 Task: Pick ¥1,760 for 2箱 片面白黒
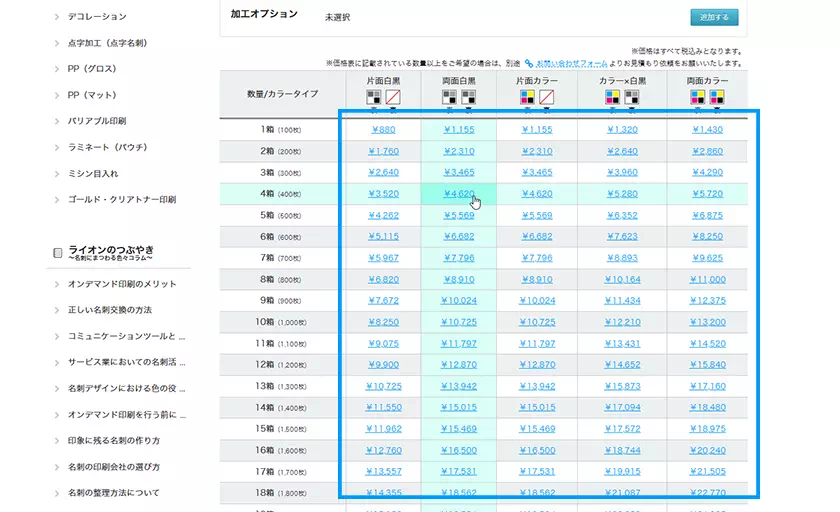pyautogui.click(x=384, y=151)
